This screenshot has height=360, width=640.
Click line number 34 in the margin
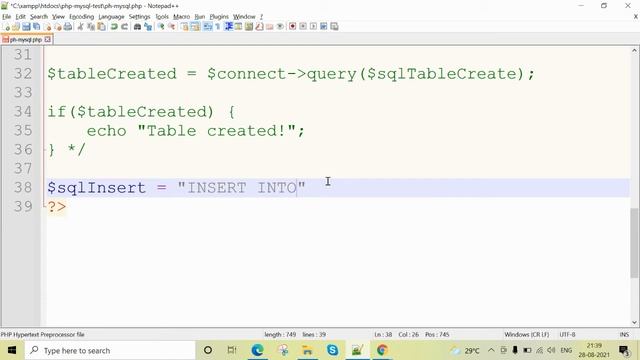[x=23, y=111]
